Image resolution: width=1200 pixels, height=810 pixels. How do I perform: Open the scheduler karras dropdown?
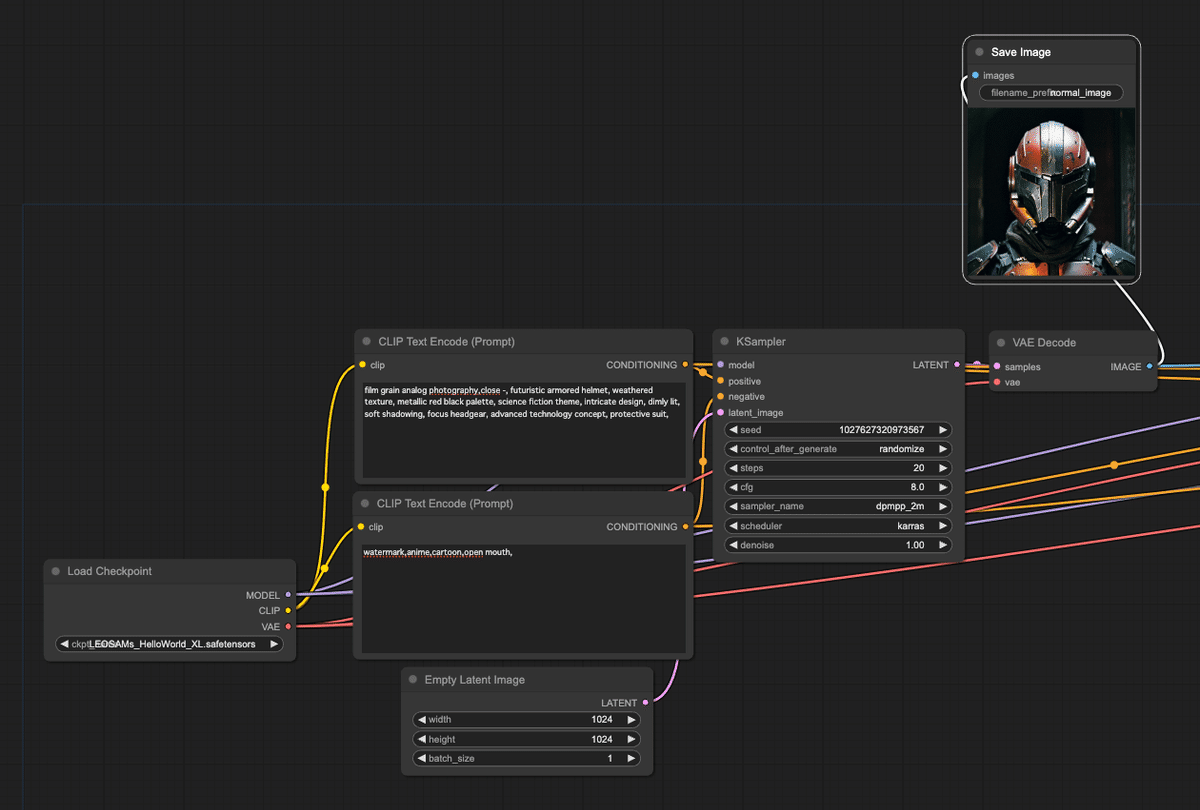[838, 525]
